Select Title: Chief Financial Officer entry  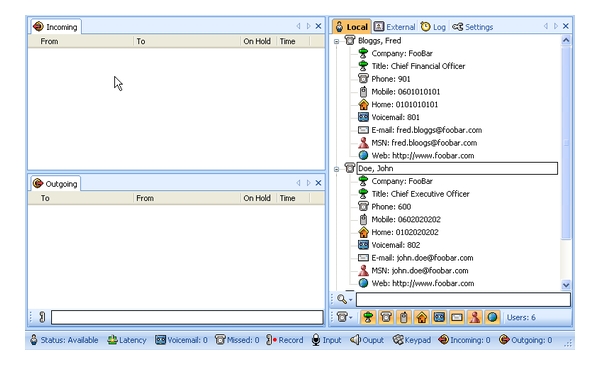(x=418, y=66)
